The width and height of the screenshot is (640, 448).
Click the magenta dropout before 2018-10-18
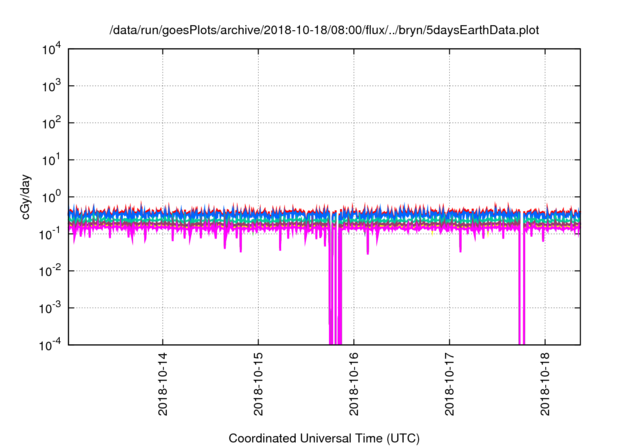(x=521, y=286)
